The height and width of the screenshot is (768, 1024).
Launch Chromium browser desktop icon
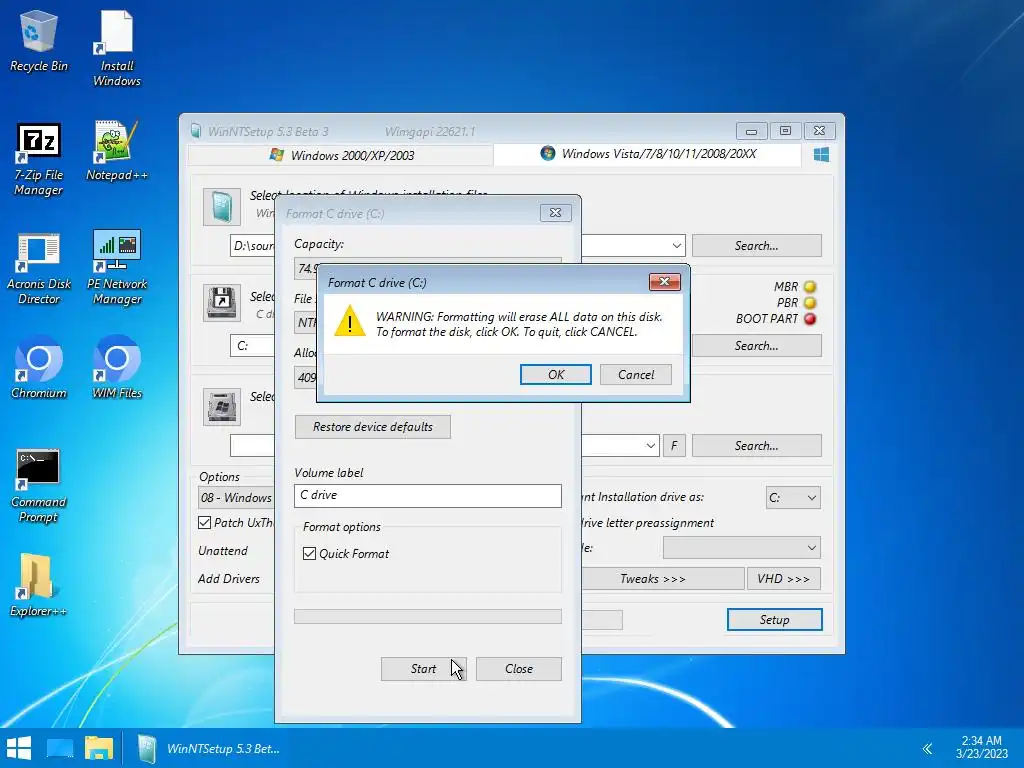39,368
